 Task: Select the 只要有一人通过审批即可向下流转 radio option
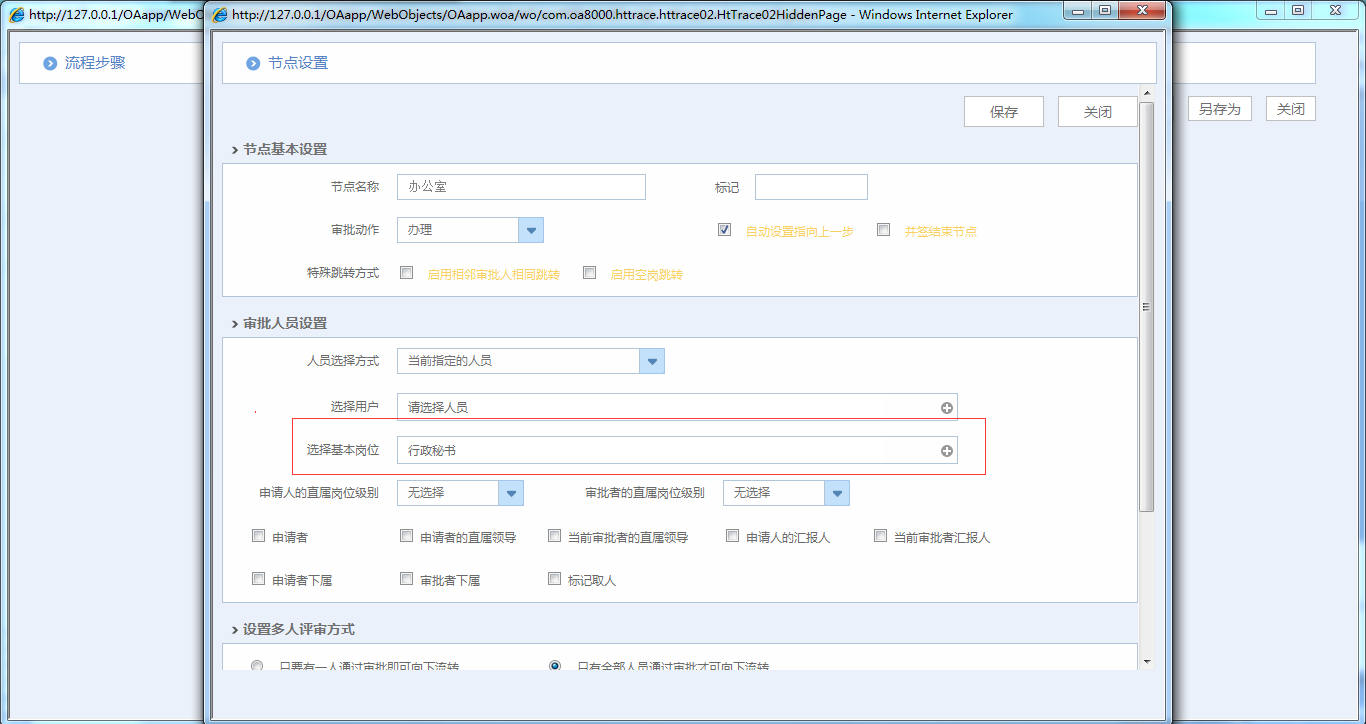tap(257, 665)
